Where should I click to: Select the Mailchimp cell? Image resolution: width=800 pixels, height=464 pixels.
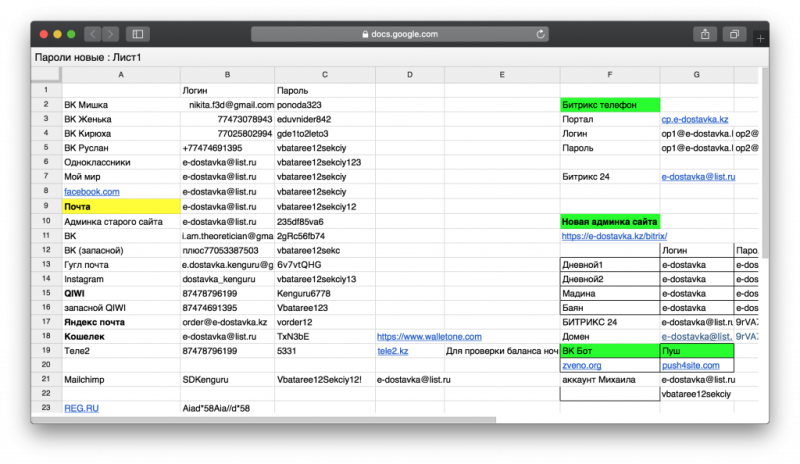[x=121, y=379]
